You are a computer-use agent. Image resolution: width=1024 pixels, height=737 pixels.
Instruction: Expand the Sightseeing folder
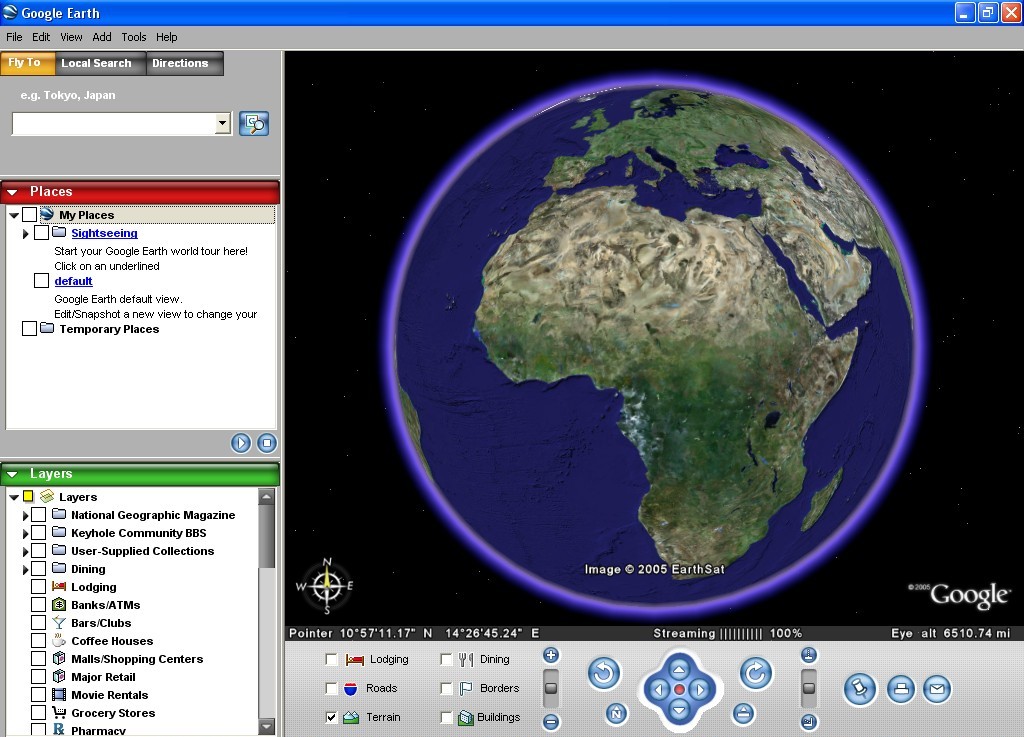point(25,233)
